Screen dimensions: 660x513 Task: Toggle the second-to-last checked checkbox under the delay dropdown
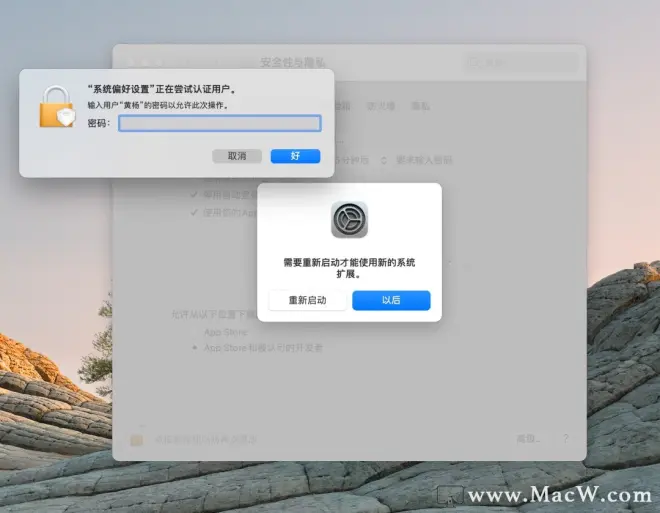point(194,194)
